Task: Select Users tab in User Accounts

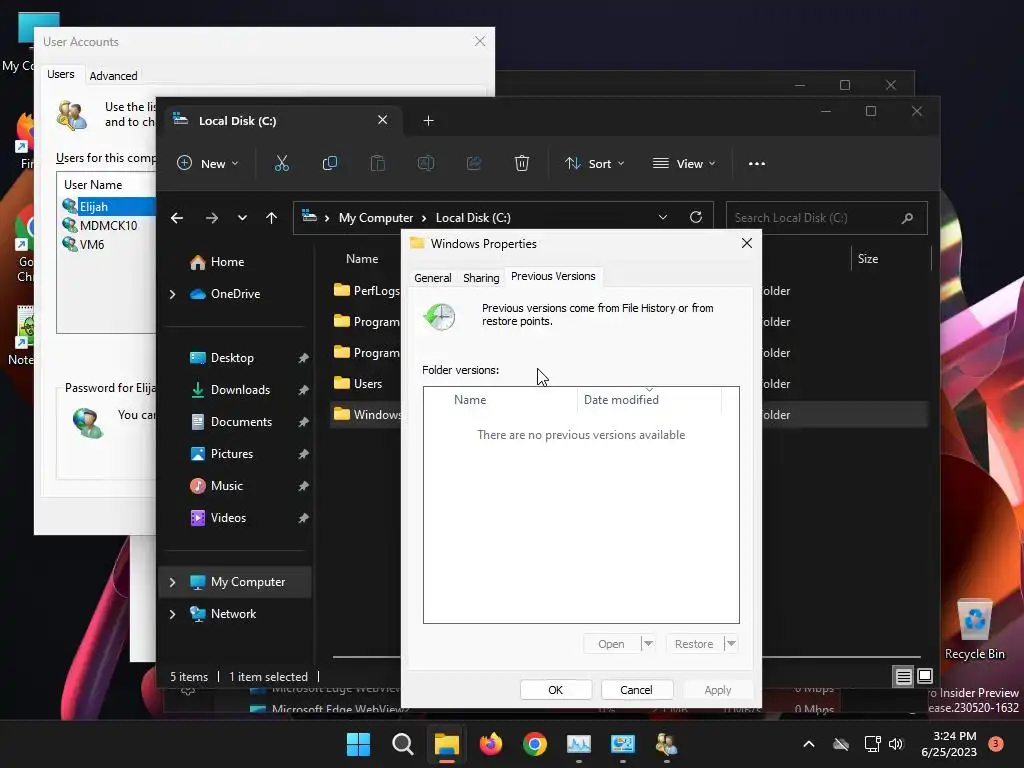Action: (x=61, y=74)
